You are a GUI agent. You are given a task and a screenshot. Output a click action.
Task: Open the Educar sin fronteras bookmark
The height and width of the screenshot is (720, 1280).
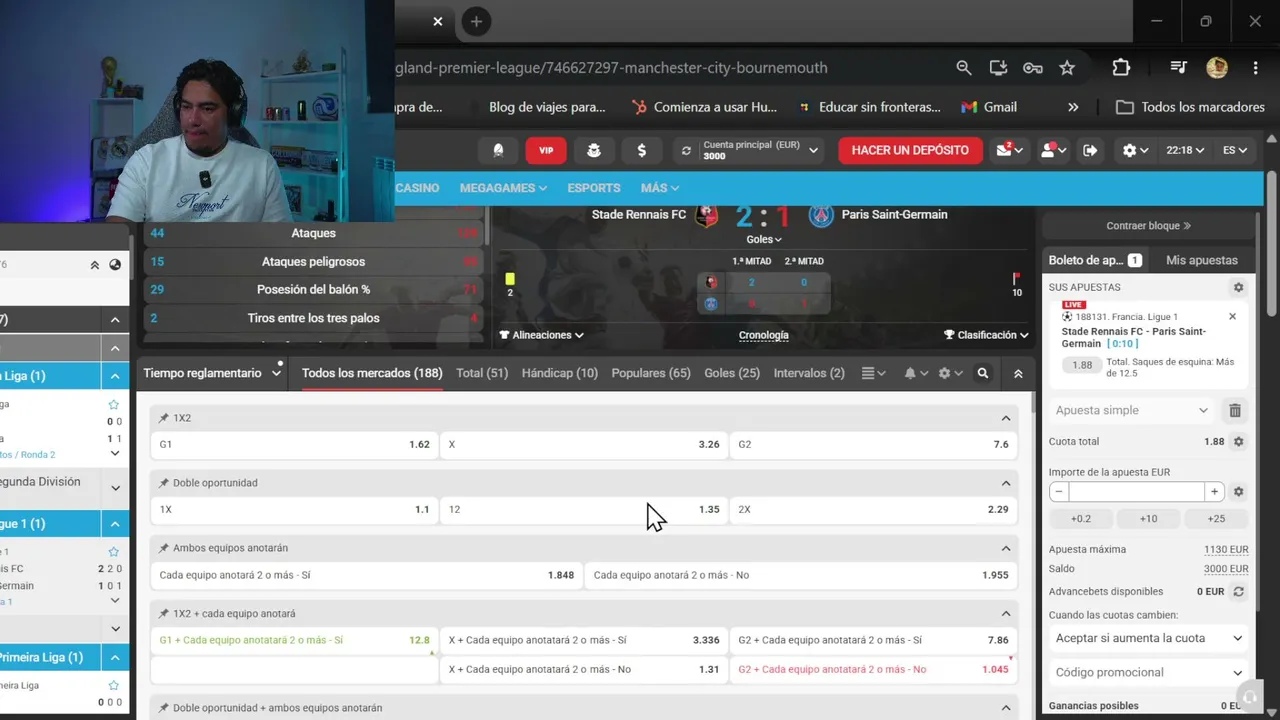(x=868, y=107)
